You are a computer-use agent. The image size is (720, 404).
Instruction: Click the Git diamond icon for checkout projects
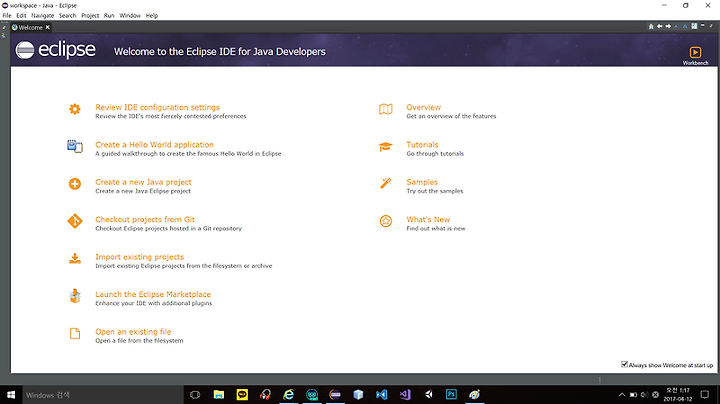click(74, 221)
